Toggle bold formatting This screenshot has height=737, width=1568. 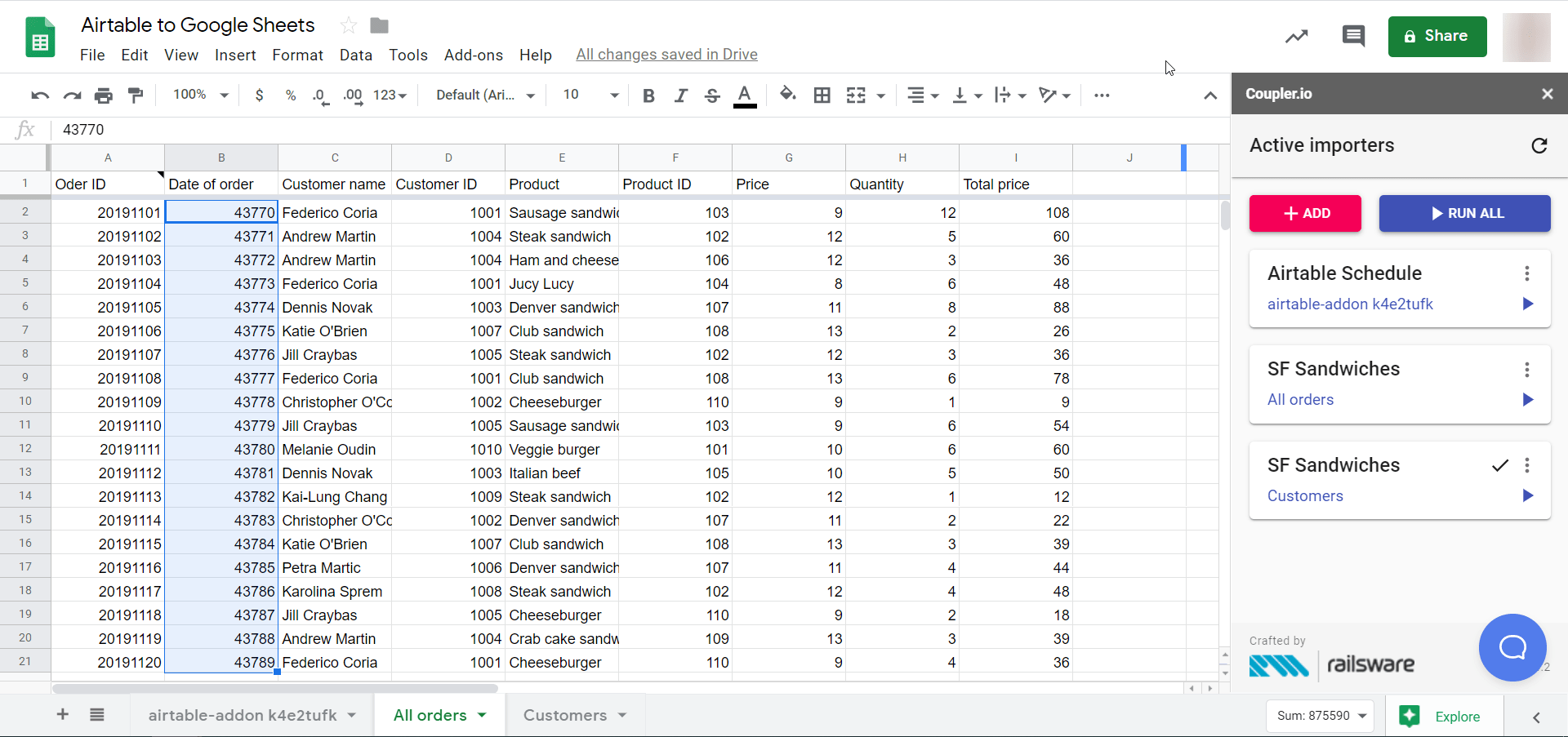click(x=648, y=95)
